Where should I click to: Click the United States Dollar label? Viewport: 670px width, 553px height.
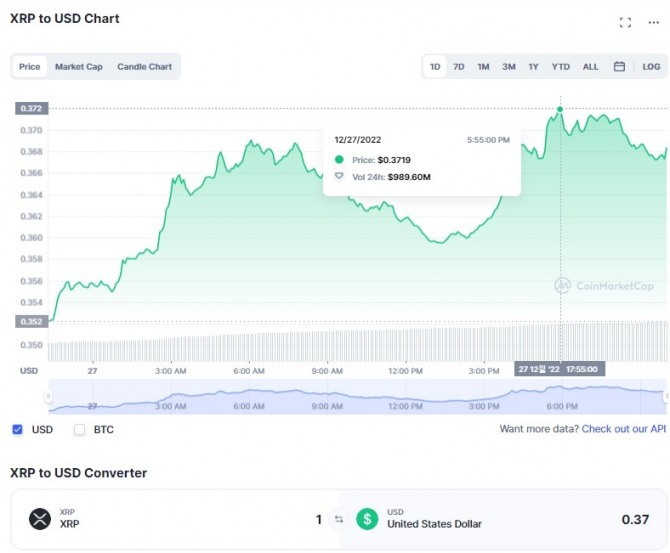click(434, 524)
